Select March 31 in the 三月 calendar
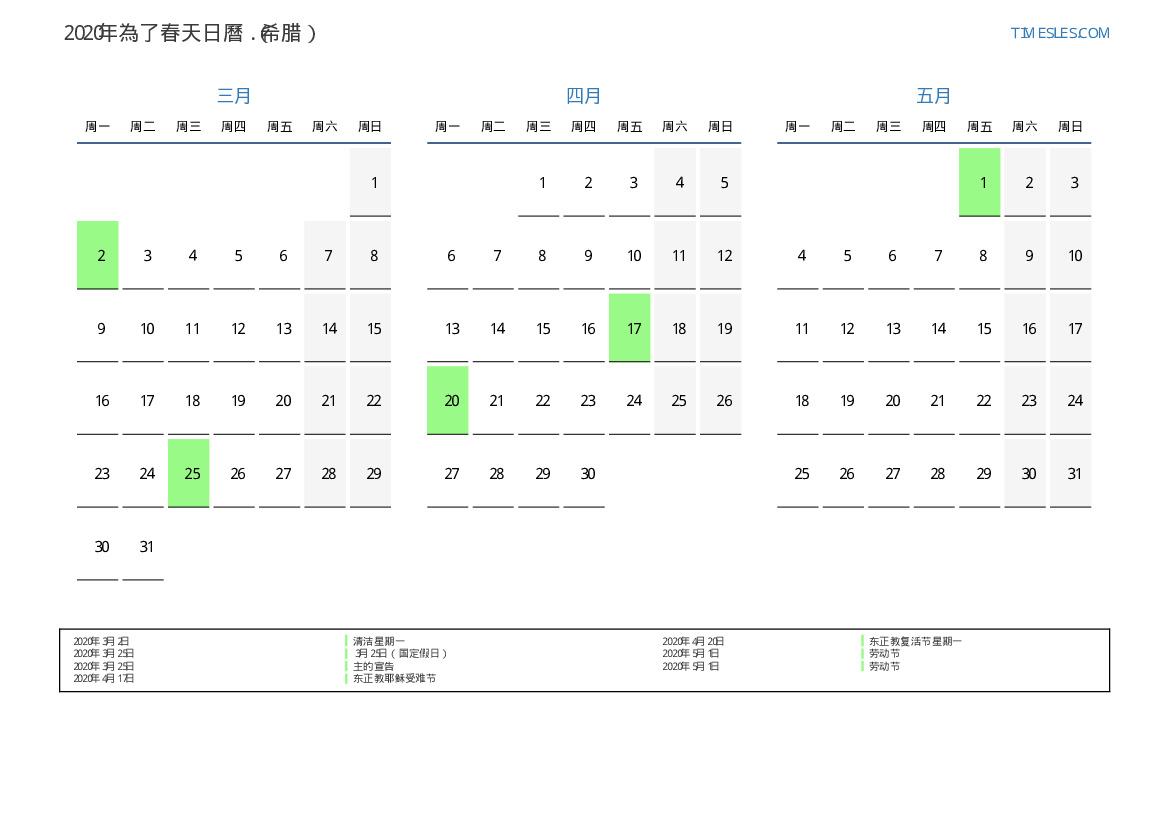 pyautogui.click(x=143, y=547)
